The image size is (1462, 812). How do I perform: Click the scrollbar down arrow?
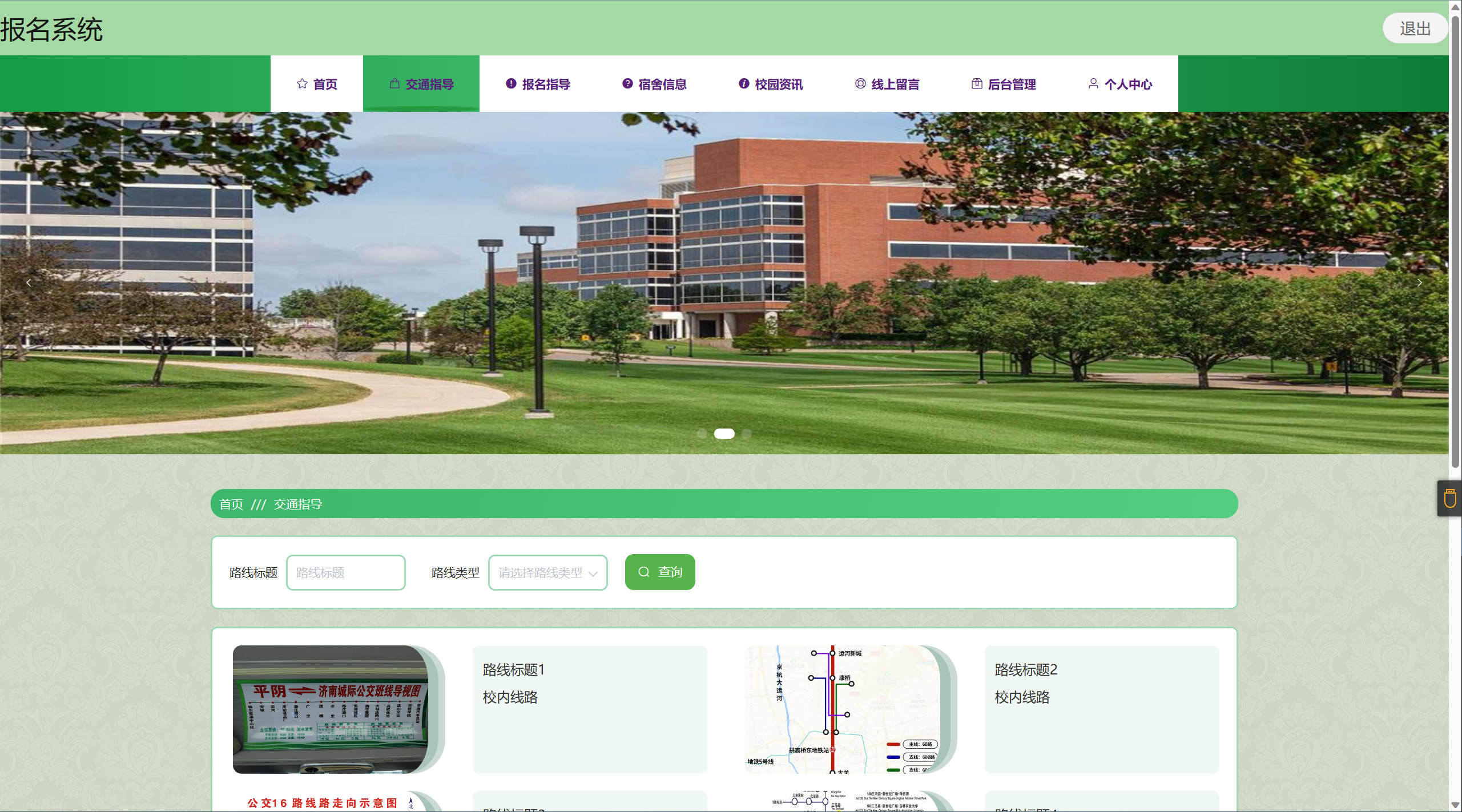pos(1456,805)
